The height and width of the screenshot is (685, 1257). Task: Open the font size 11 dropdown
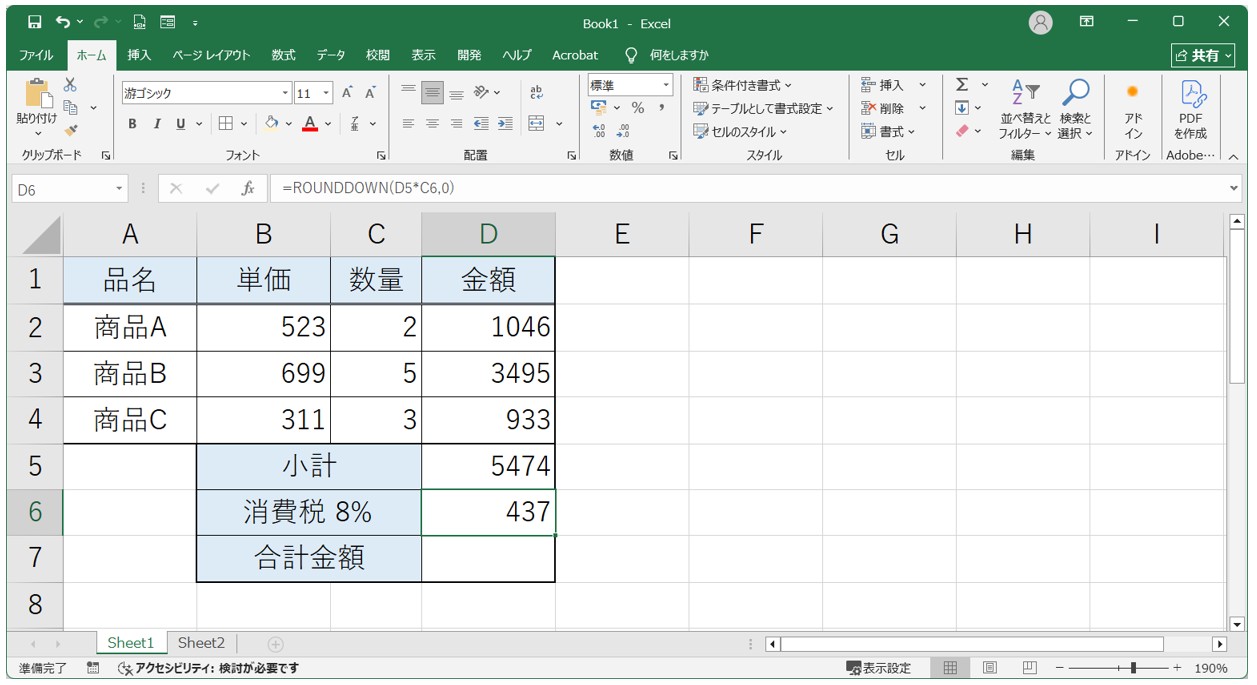pyautogui.click(x=327, y=93)
